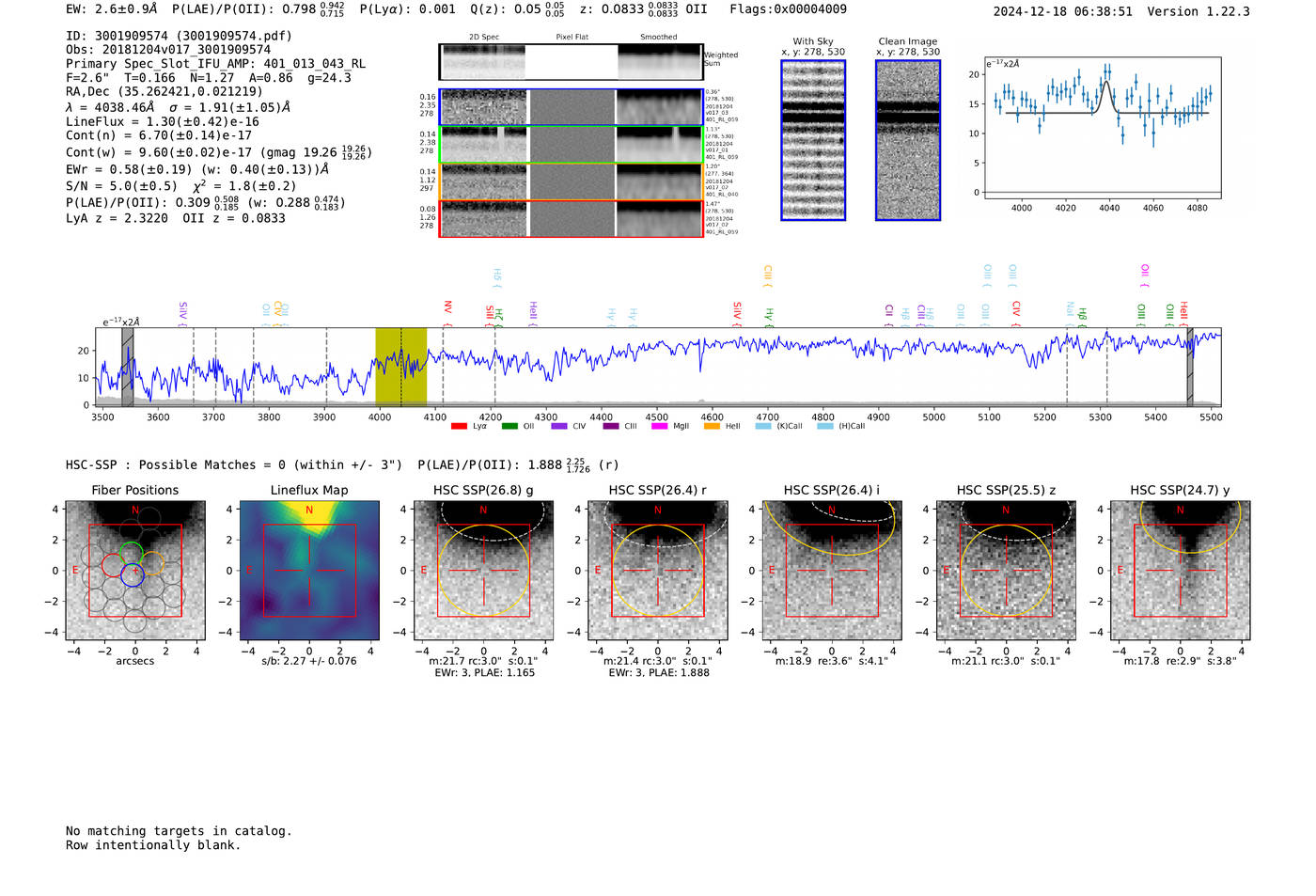Click the magenta MgII legend swatch
Image resolution: width=1316 pixels, height=896 pixels.
659,426
